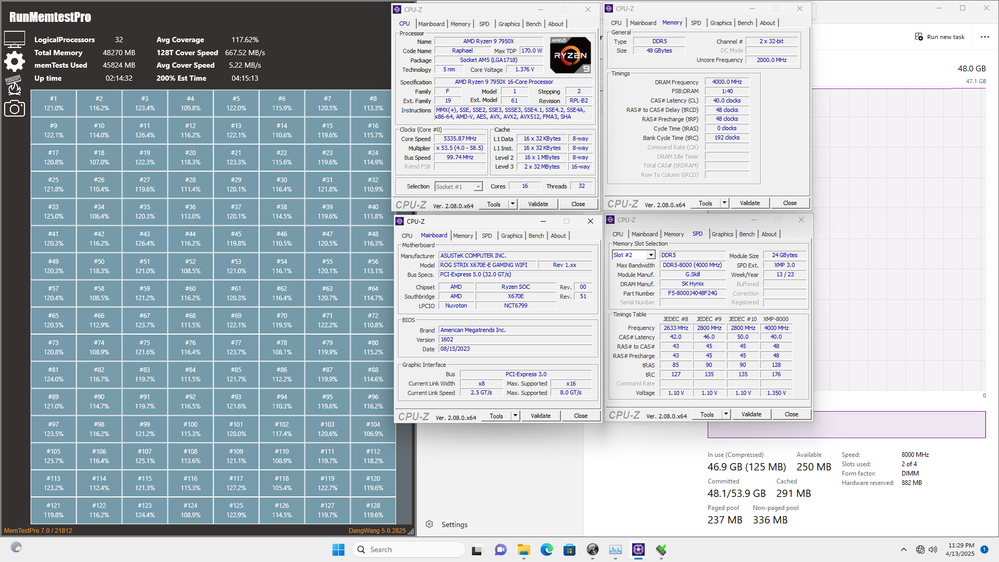This screenshot has height=562, width=999.
Task: Click the Tools button in the SPD window
Action: point(707,414)
